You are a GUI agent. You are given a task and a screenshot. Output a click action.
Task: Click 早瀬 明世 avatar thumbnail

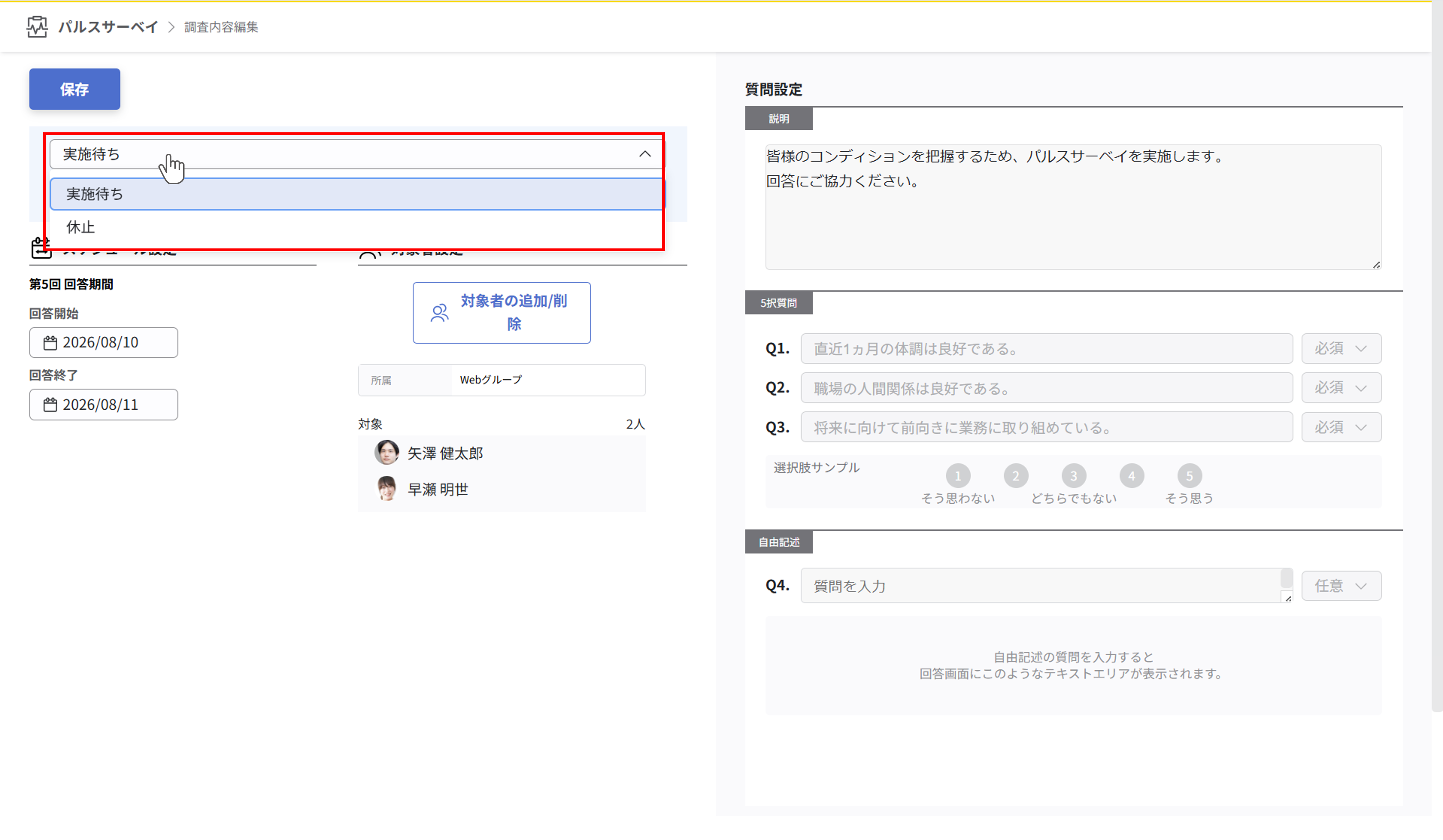pyautogui.click(x=387, y=488)
